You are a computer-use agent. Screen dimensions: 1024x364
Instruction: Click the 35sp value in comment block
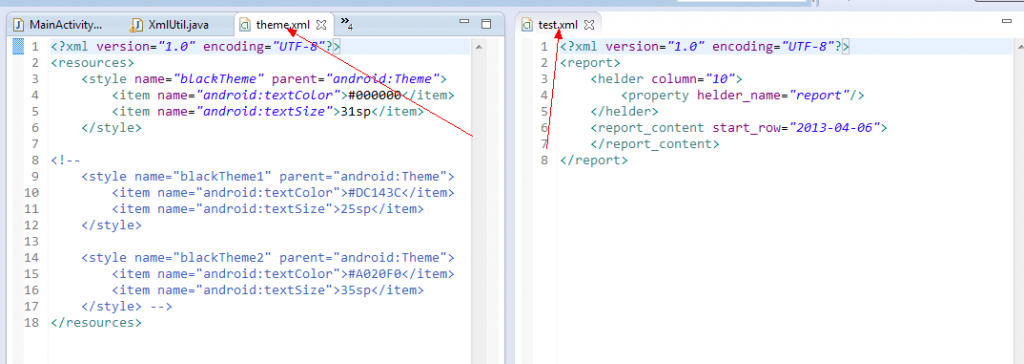coord(355,290)
